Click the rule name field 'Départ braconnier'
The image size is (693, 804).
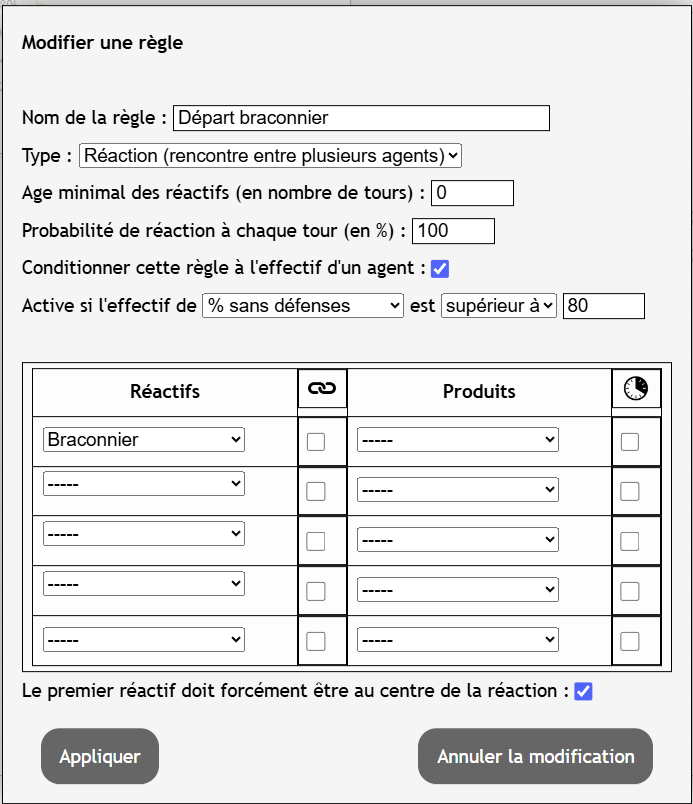(361, 118)
